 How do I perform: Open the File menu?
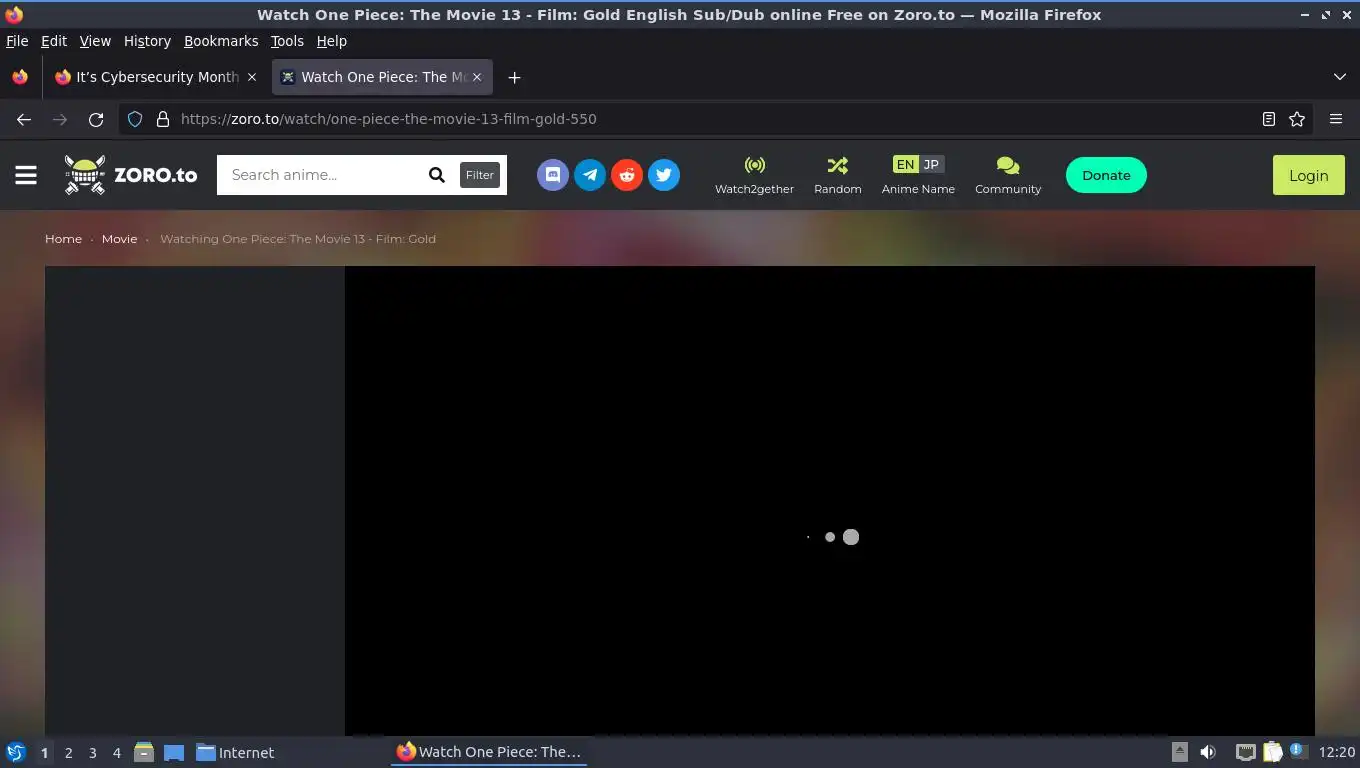(x=17, y=41)
